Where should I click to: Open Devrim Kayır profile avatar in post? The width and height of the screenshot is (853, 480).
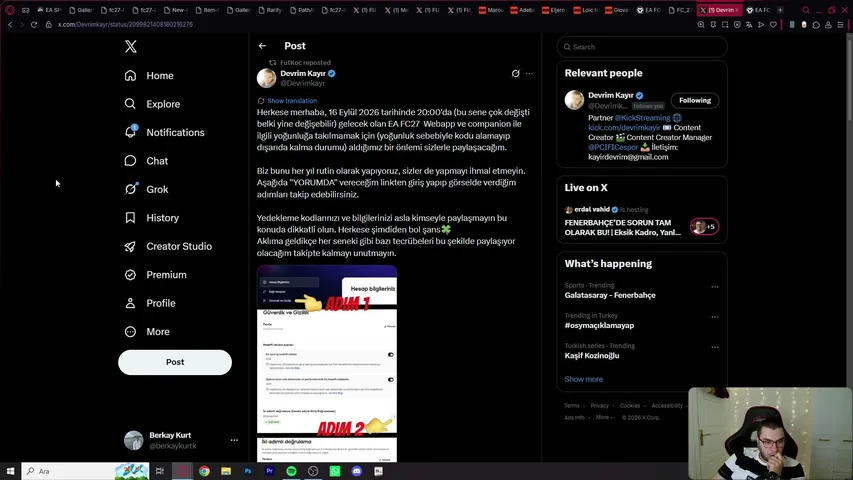tap(267, 78)
